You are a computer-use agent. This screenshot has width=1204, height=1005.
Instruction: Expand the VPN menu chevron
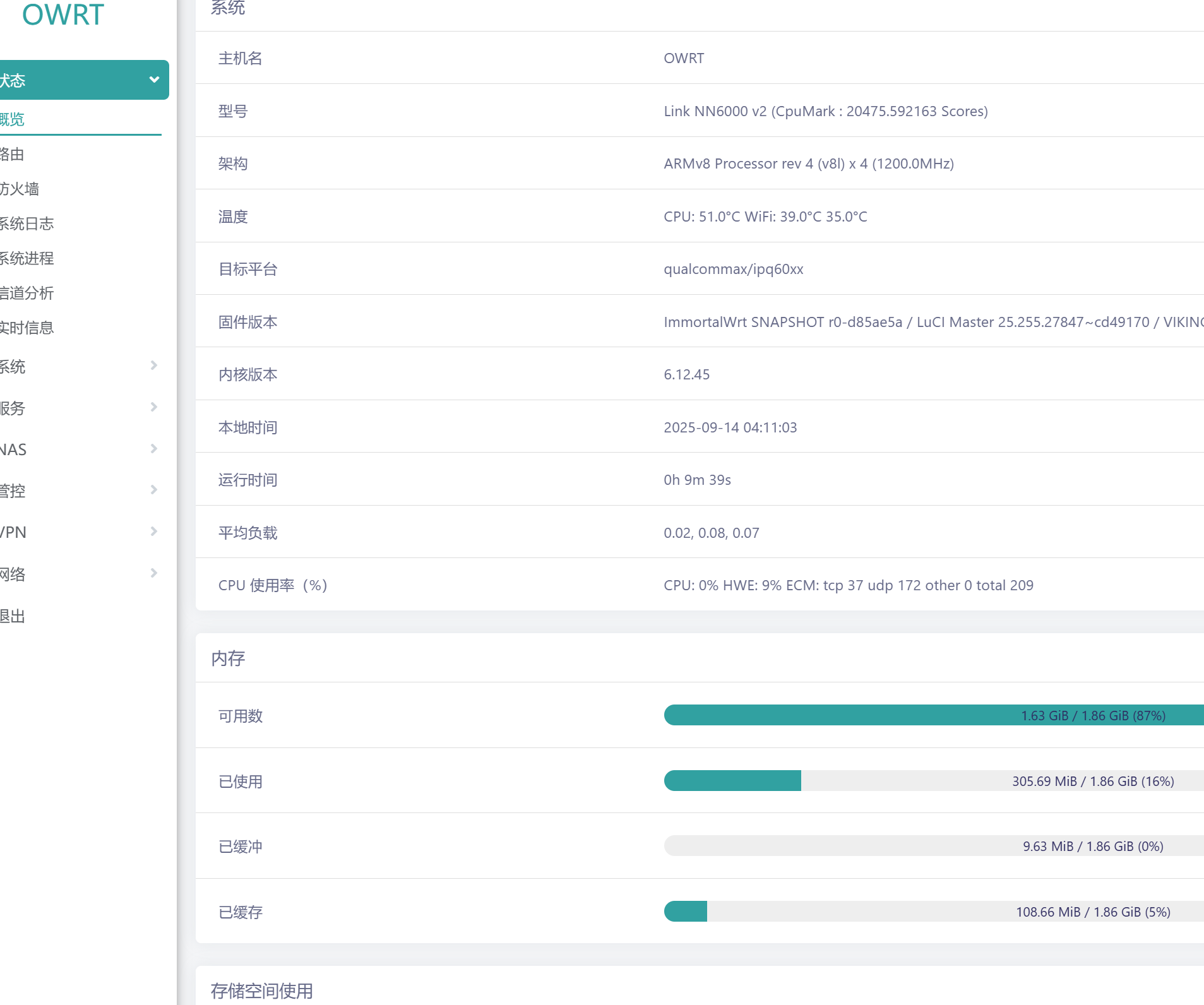(153, 532)
